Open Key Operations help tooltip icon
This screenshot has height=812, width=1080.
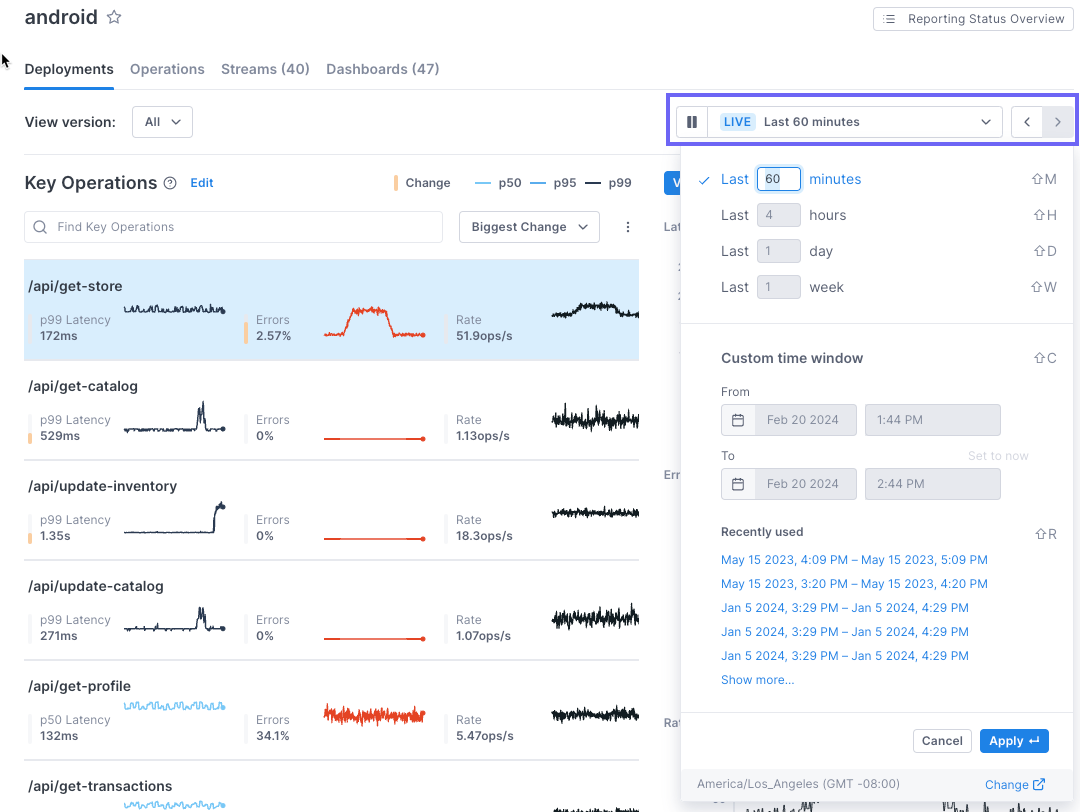[170, 183]
